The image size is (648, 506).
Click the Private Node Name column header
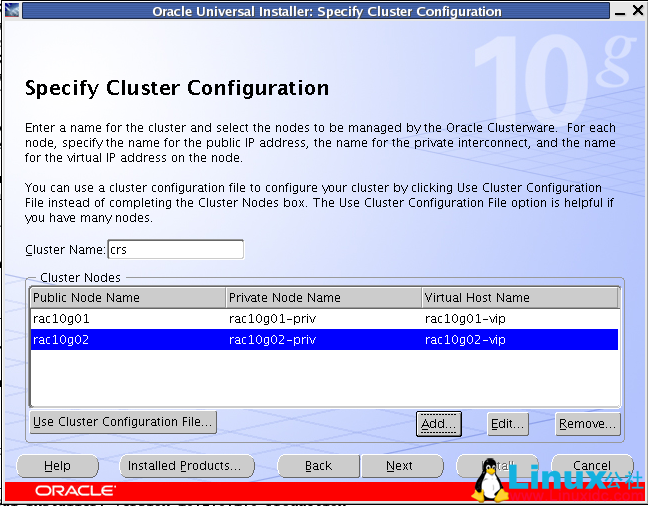pyautogui.click(x=324, y=298)
